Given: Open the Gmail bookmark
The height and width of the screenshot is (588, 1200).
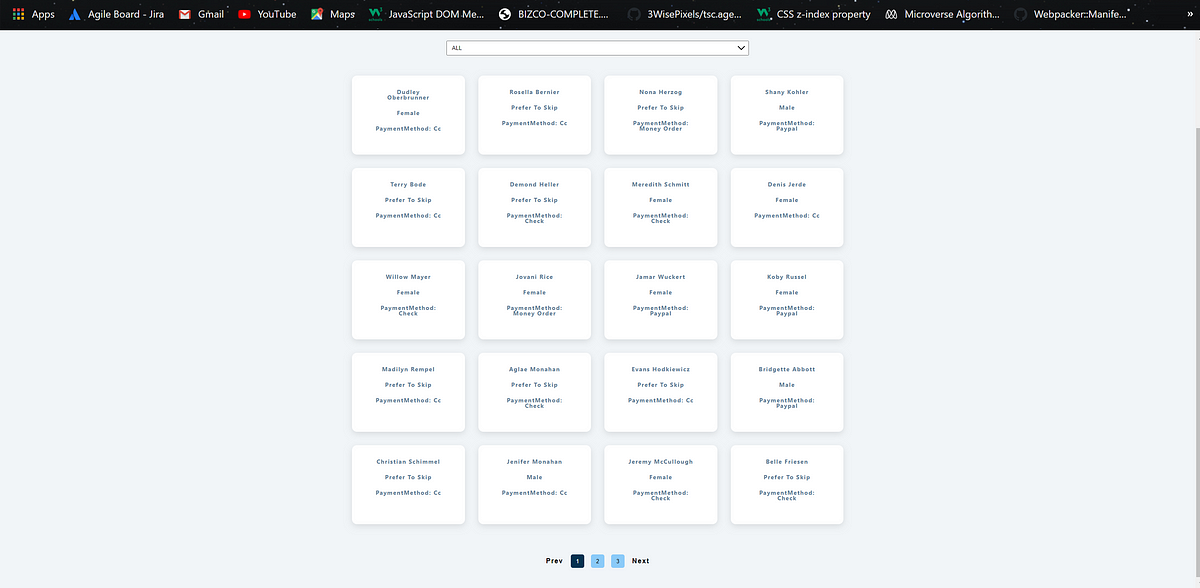Looking at the screenshot, I should point(201,14).
